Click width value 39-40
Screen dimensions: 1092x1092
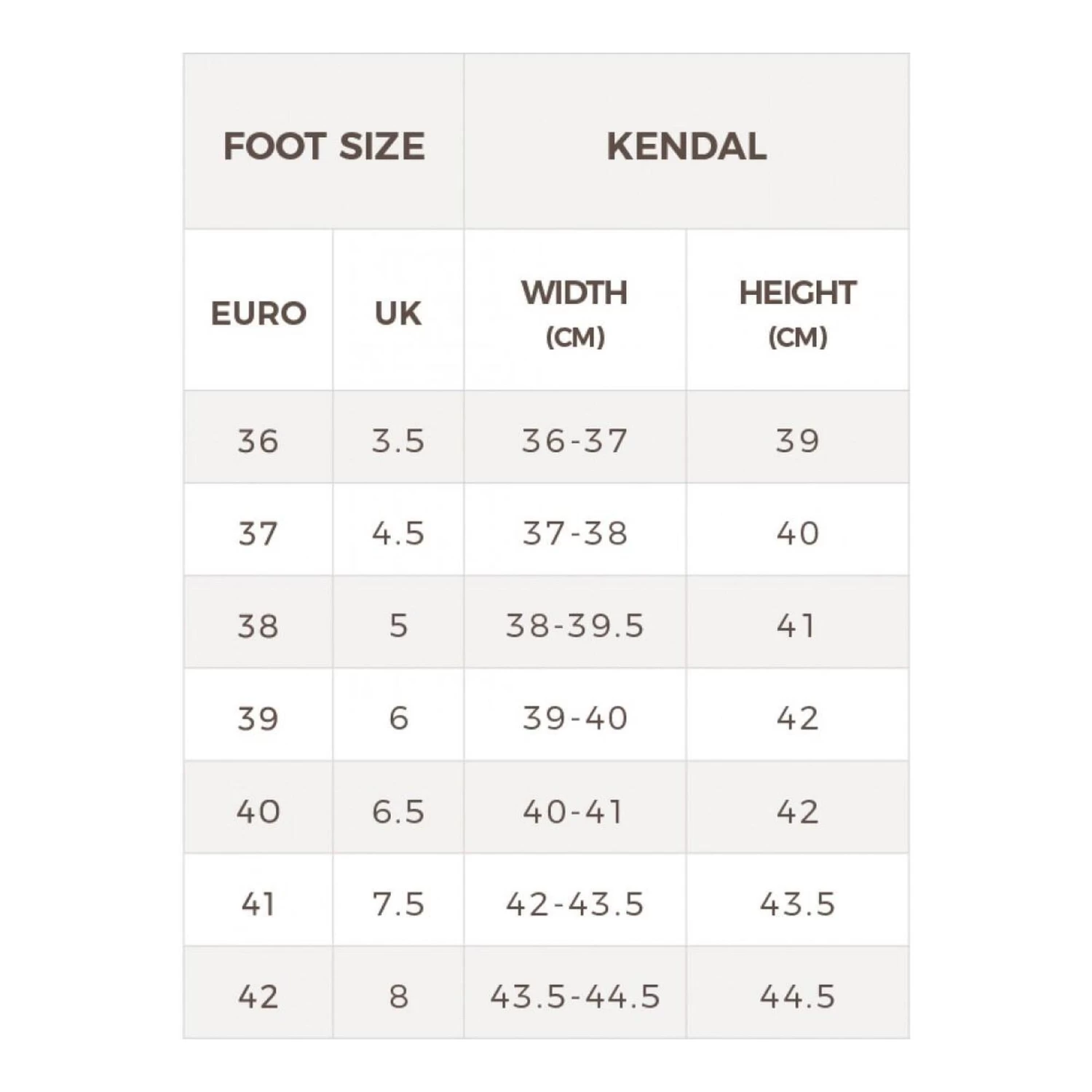click(x=575, y=719)
